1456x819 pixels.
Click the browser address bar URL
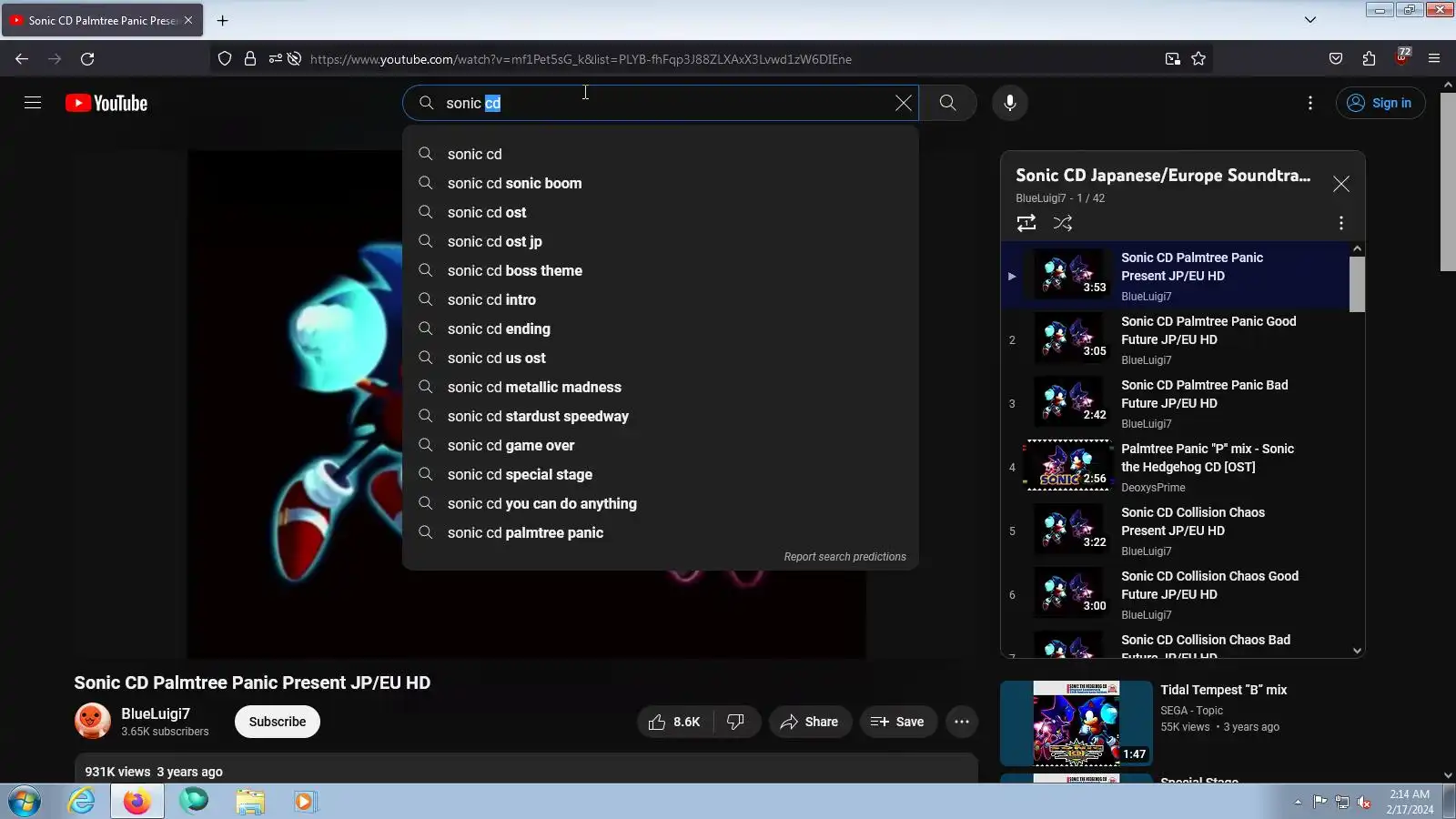pos(581,59)
